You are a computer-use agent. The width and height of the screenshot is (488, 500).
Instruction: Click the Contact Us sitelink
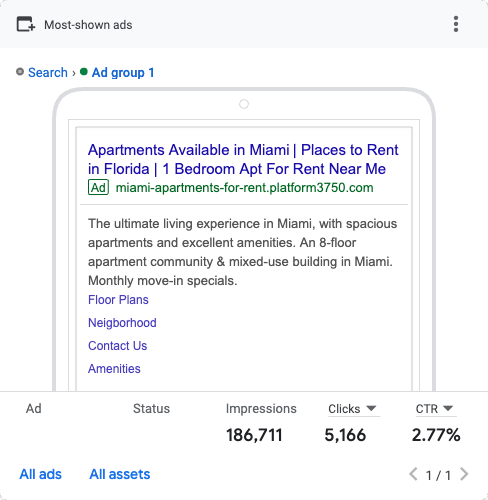[x=117, y=346]
